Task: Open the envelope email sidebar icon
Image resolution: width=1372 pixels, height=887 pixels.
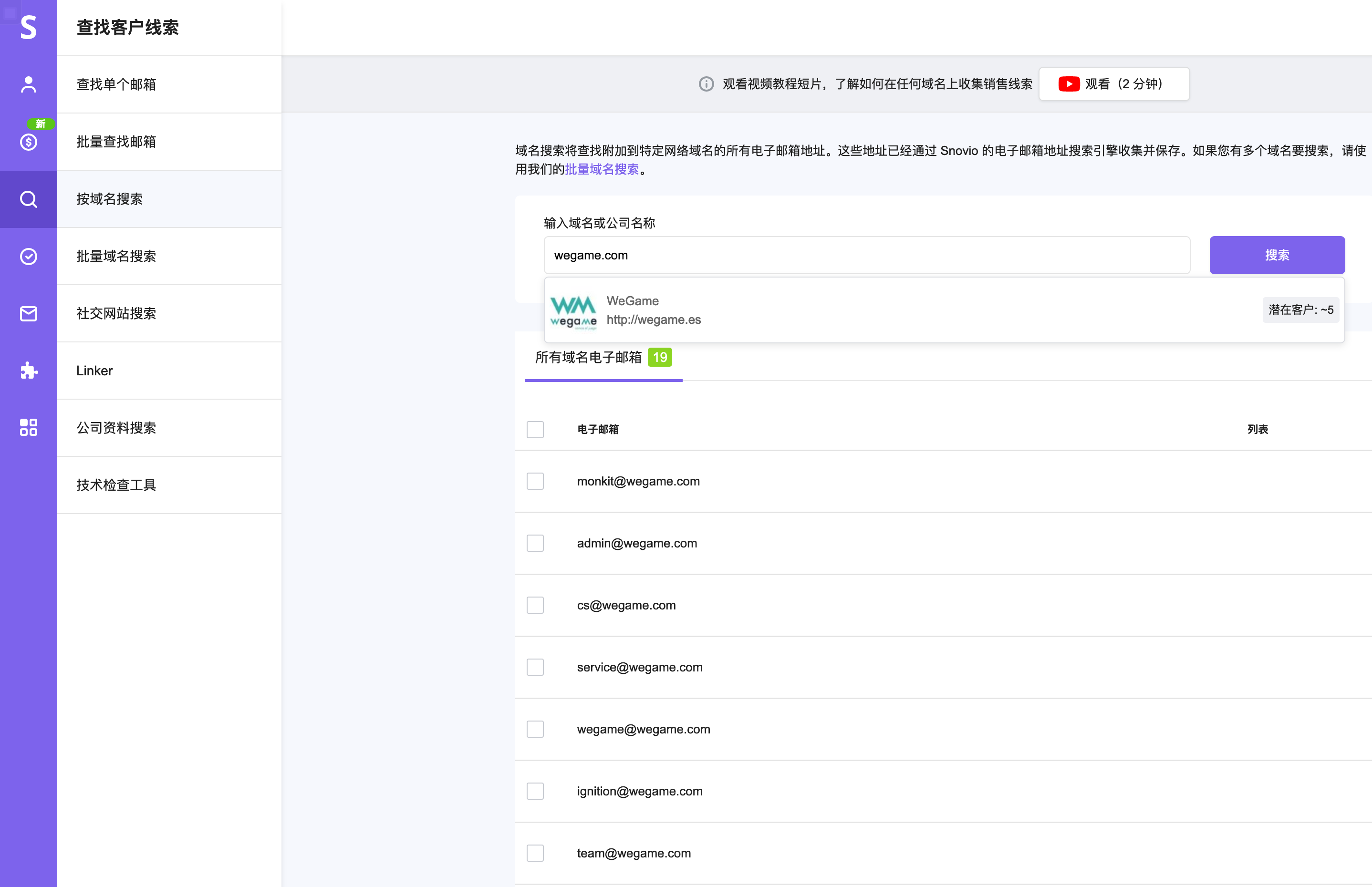Action: click(x=28, y=313)
